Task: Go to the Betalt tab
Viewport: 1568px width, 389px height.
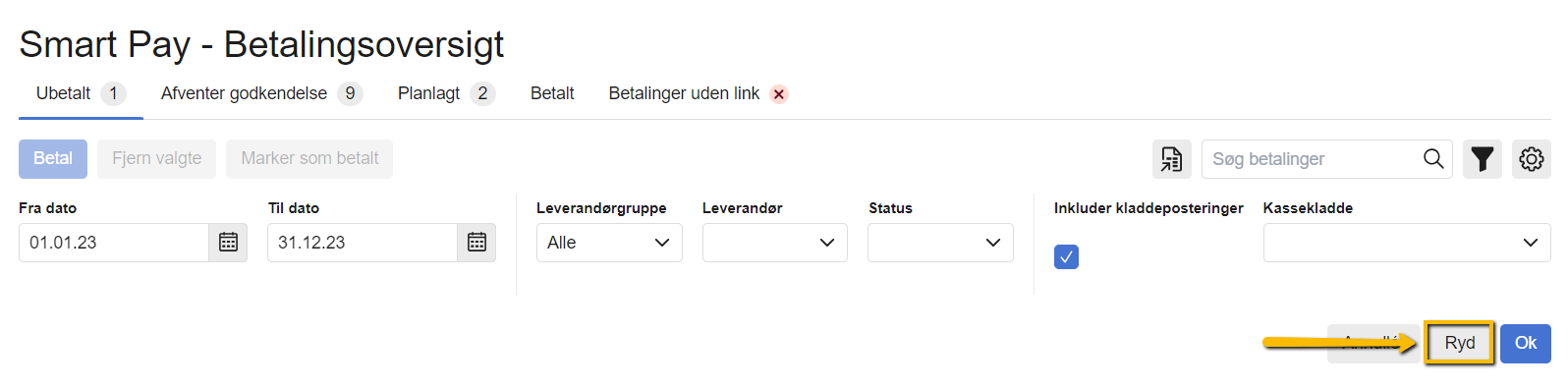Action: coord(552,93)
